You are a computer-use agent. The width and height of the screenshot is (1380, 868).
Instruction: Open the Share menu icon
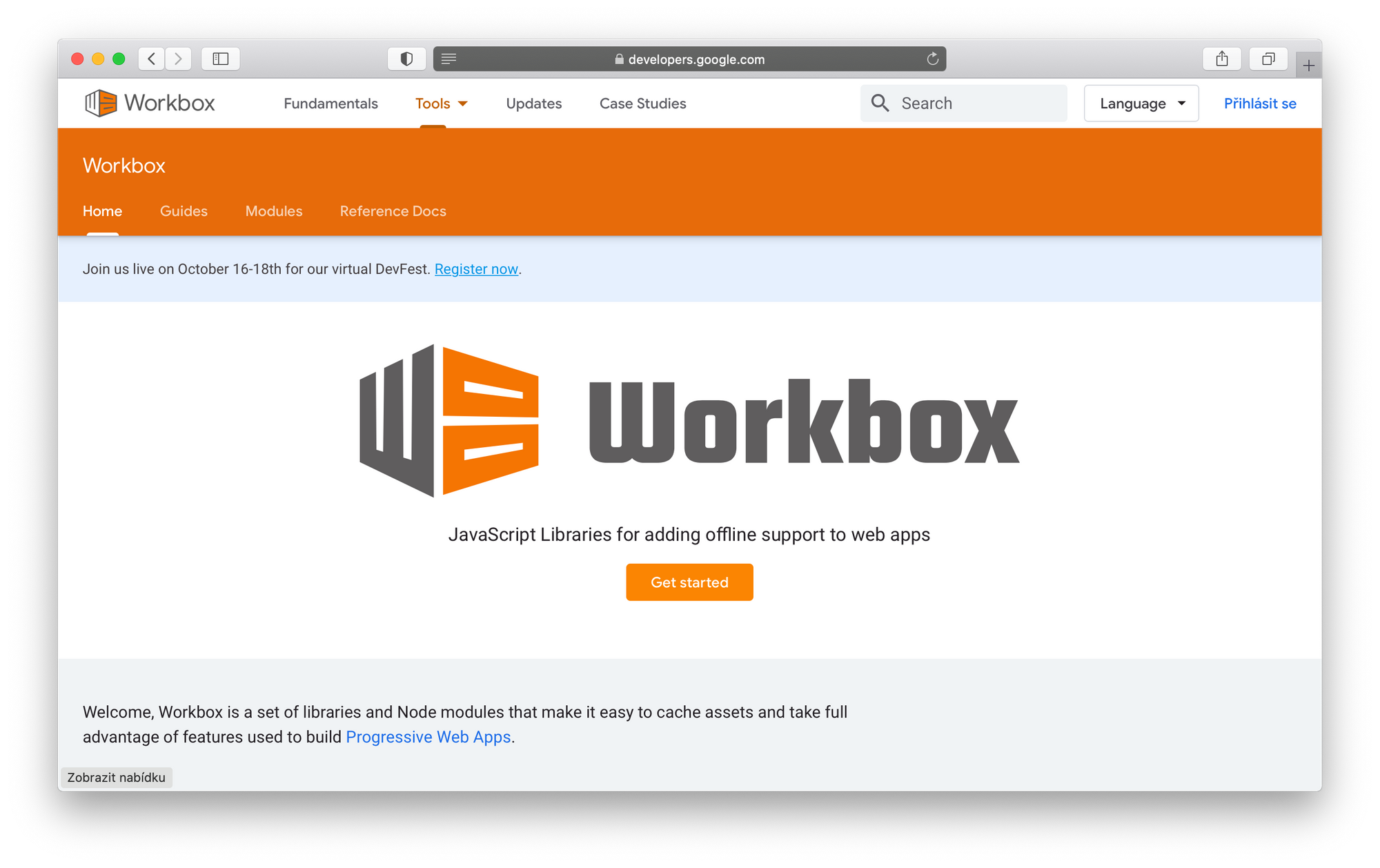[x=1221, y=59]
